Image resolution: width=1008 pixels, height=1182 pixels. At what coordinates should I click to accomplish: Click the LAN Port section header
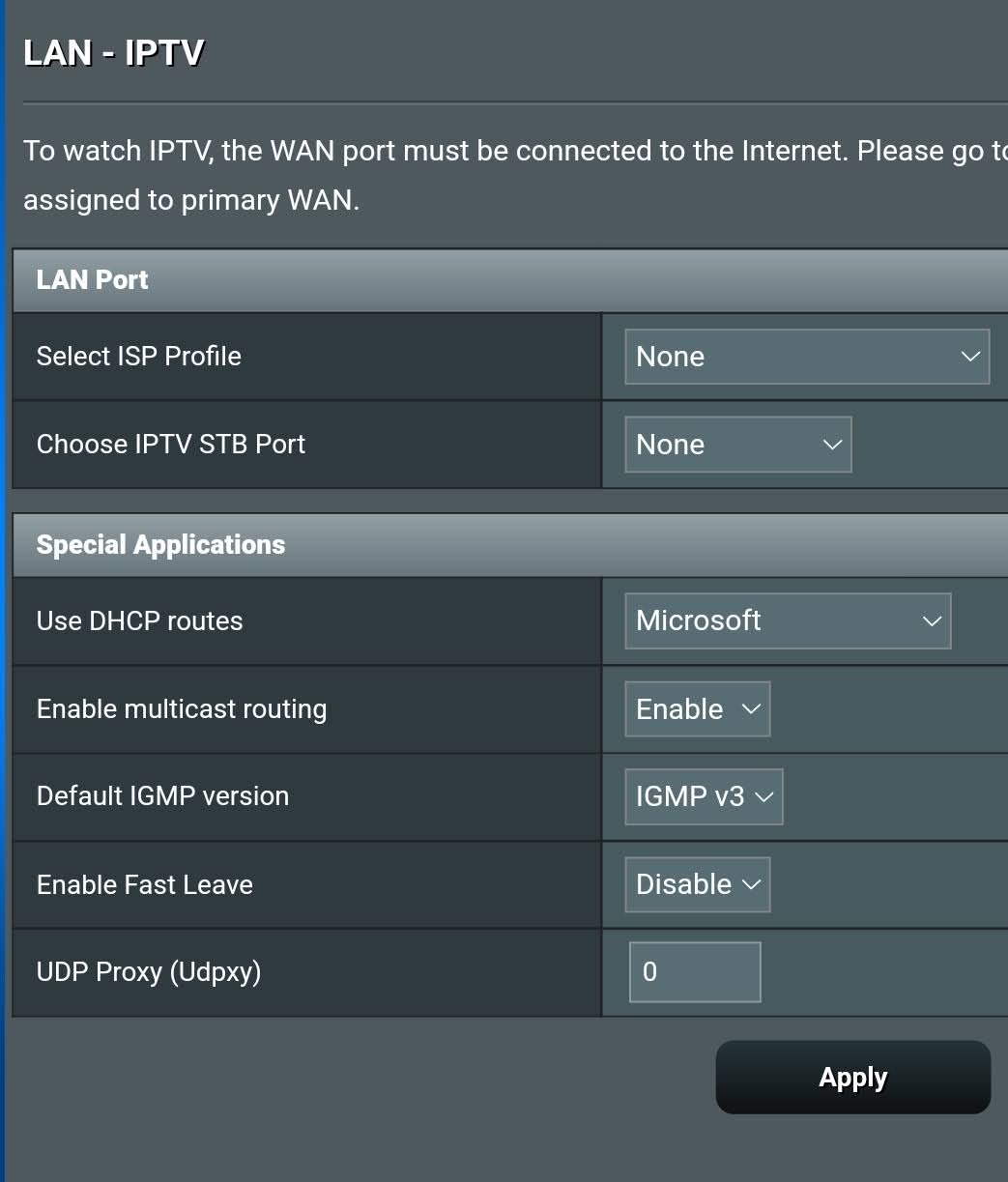point(510,280)
